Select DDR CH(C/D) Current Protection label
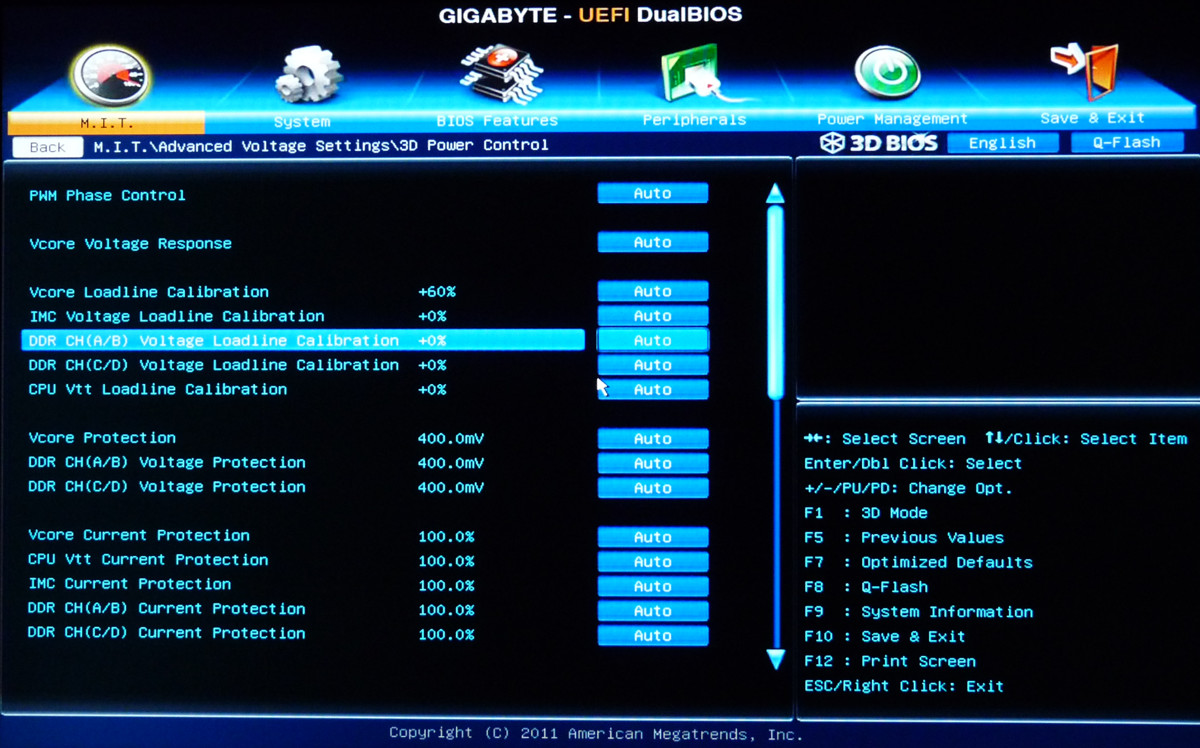 pos(166,633)
